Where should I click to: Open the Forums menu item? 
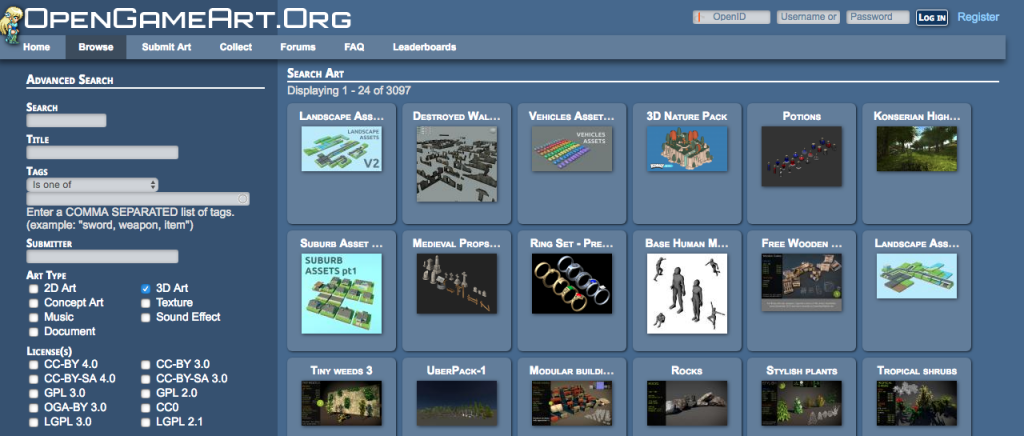[x=298, y=47]
